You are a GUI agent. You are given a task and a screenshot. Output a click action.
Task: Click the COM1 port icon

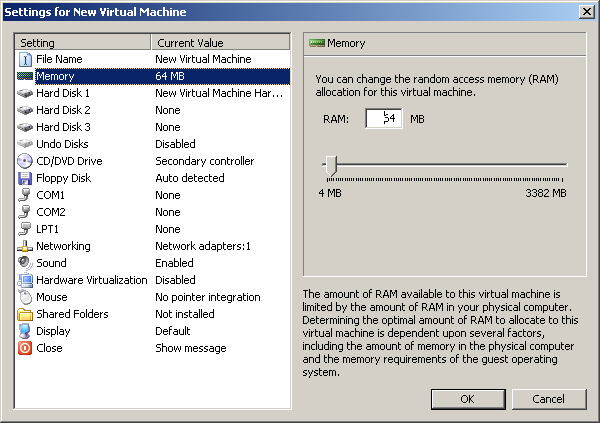click(x=25, y=195)
